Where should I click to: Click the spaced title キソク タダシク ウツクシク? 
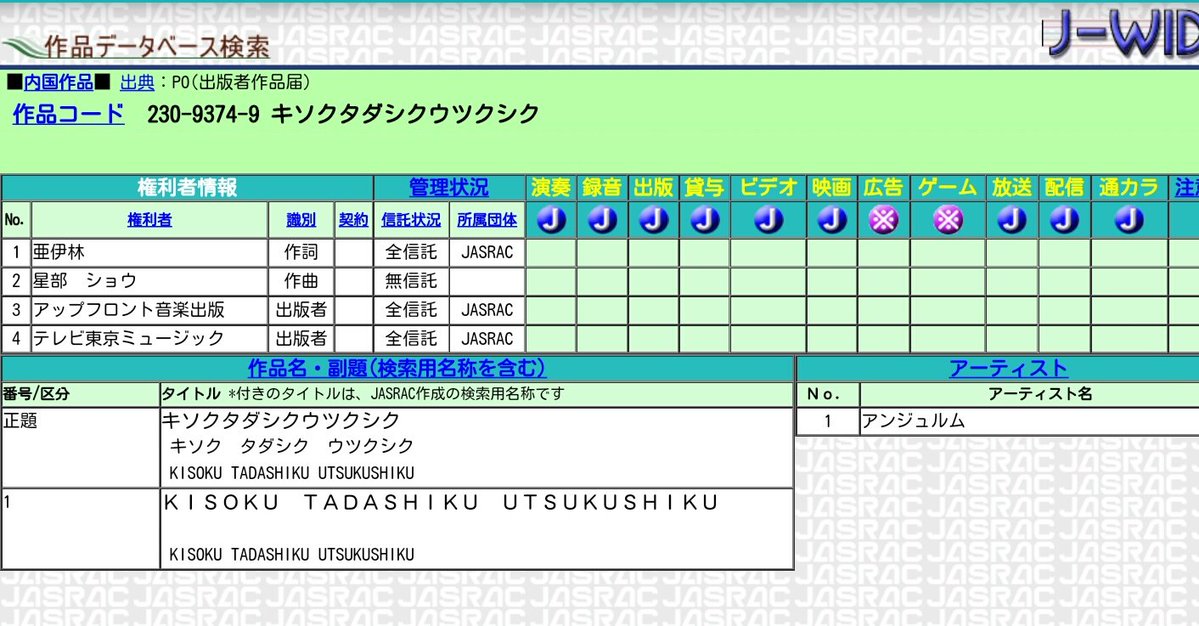pyautogui.click(x=291, y=446)
